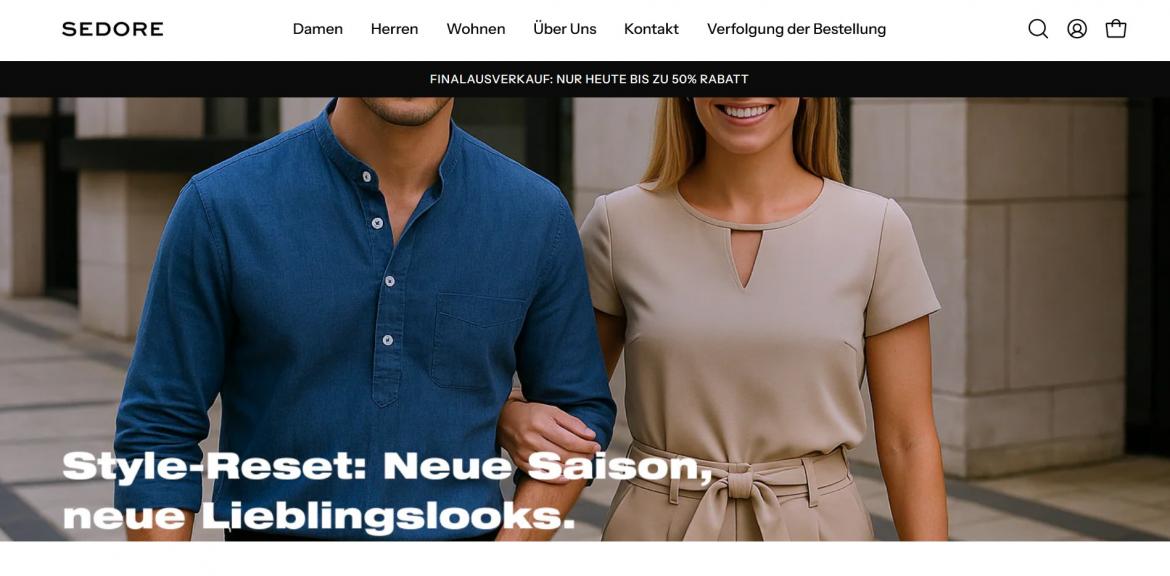
Task: Visit the Über Uns page
Action: coord(565,29)
